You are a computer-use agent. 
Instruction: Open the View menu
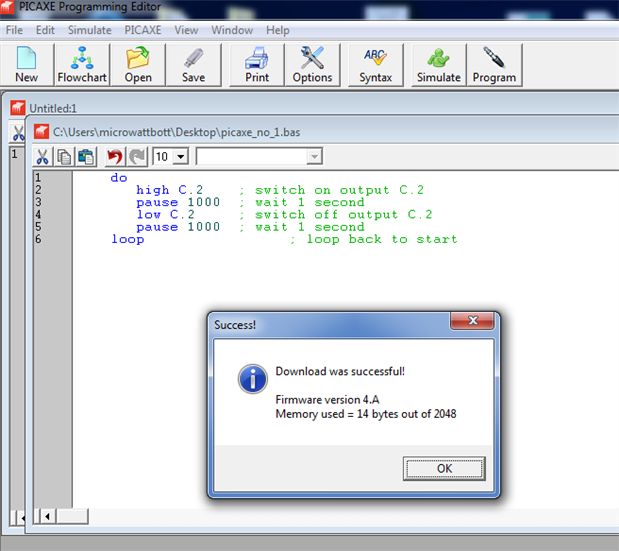click(x=186, y=30)
